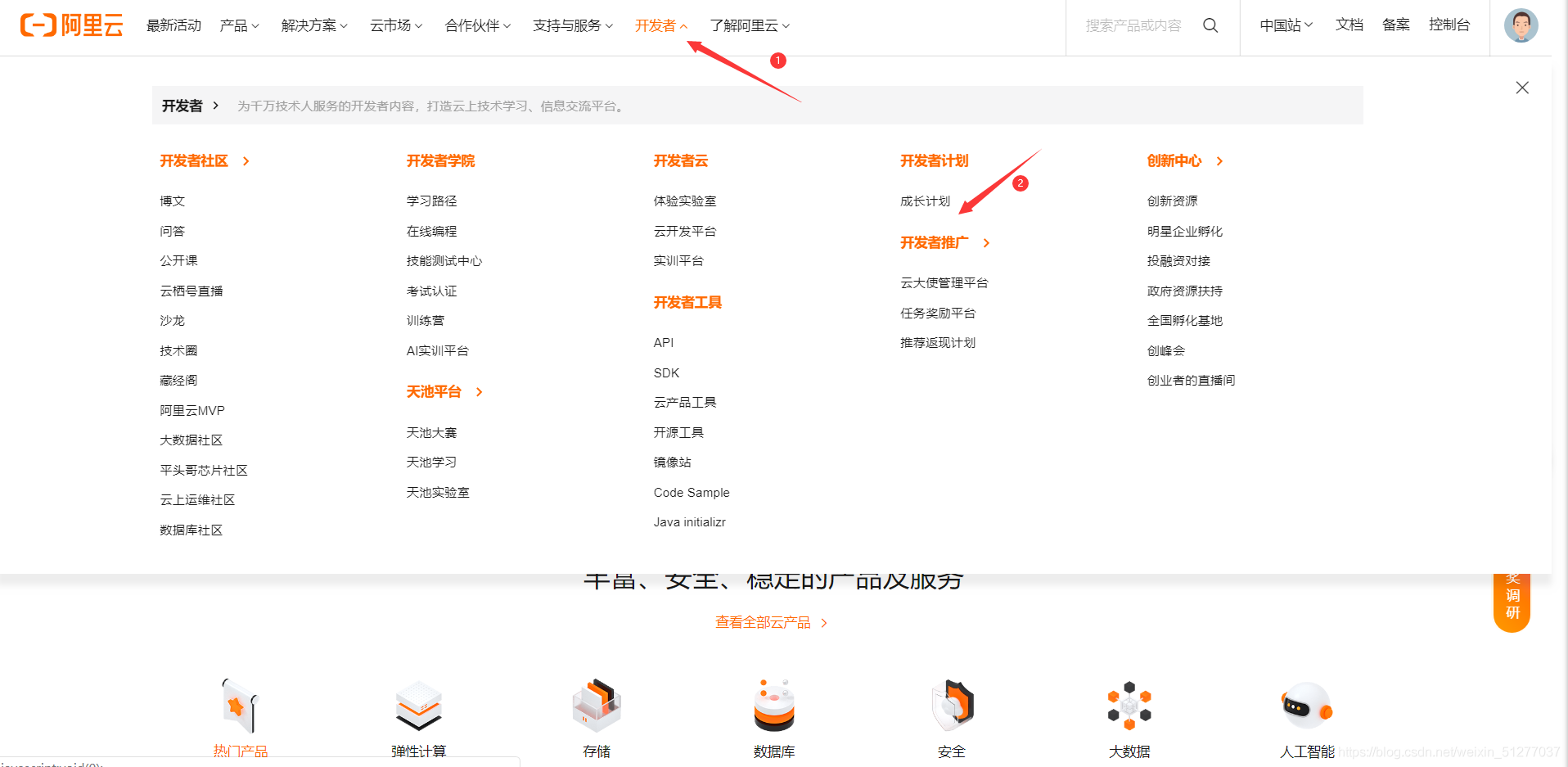Open the 博文 link

173,201
